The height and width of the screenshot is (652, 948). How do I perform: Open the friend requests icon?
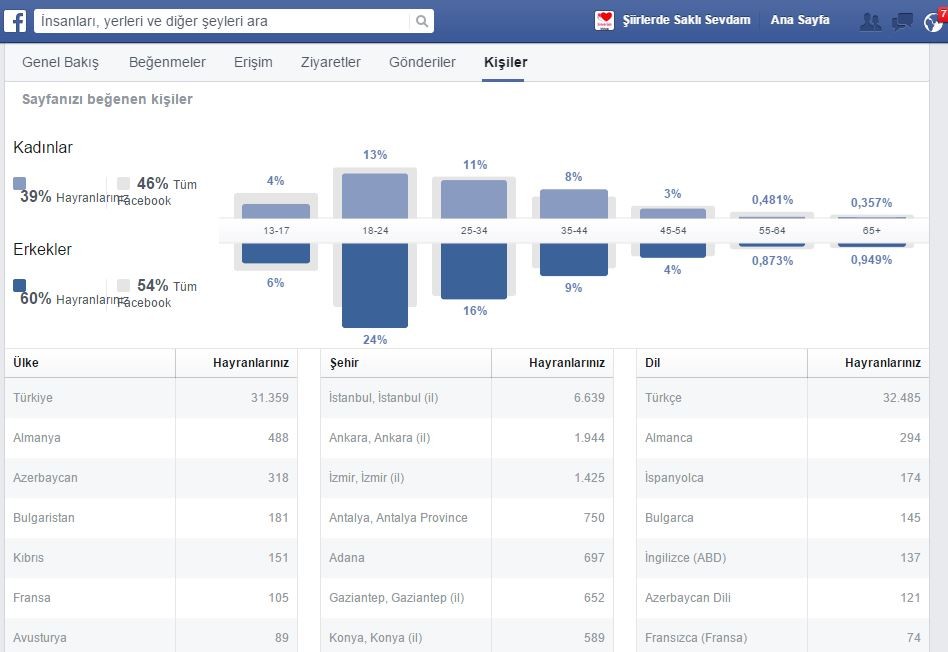pos(870,22)
